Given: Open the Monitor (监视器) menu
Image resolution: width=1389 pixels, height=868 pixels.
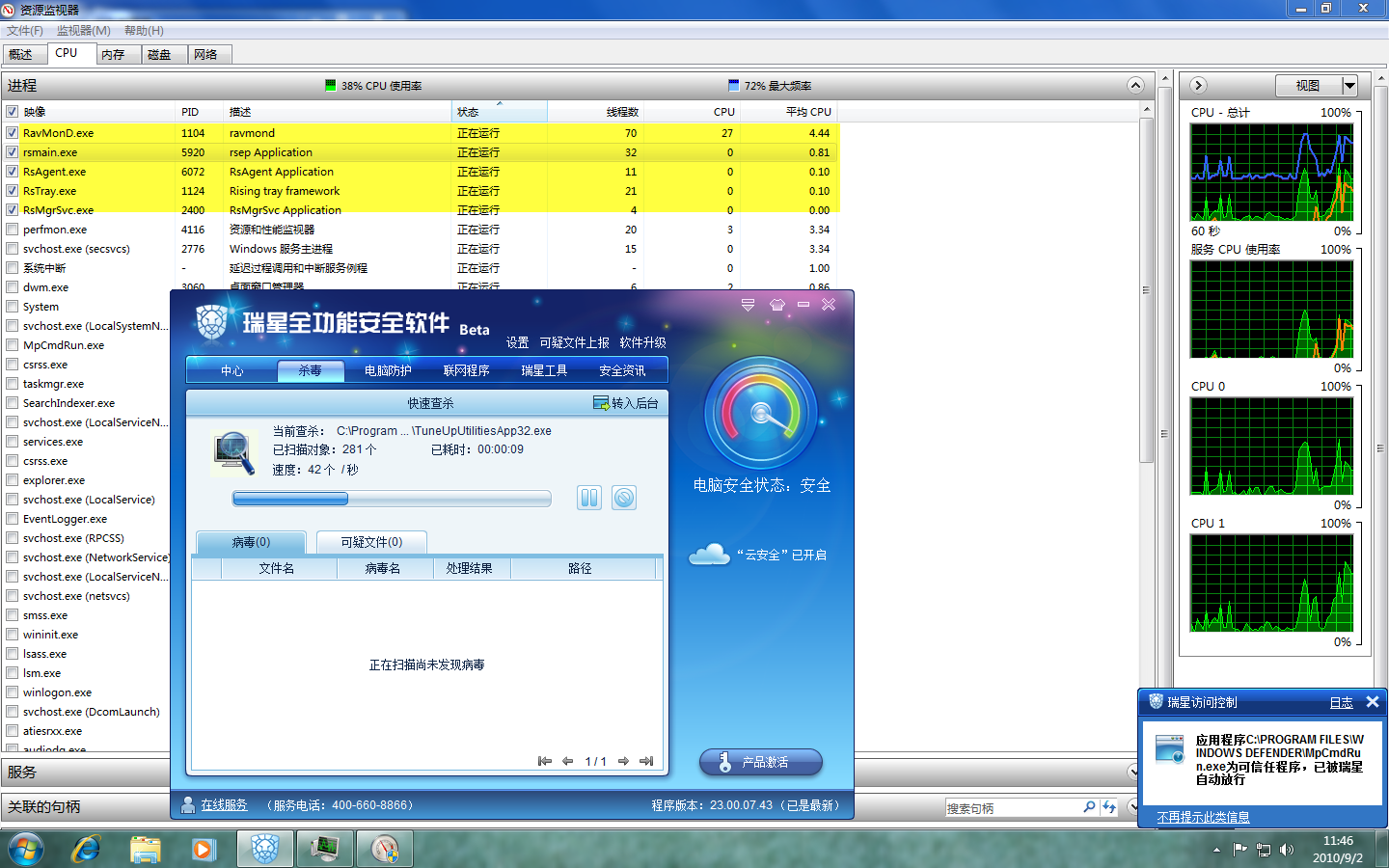Looking at the screenshot, I should click(x=83, y=31).
